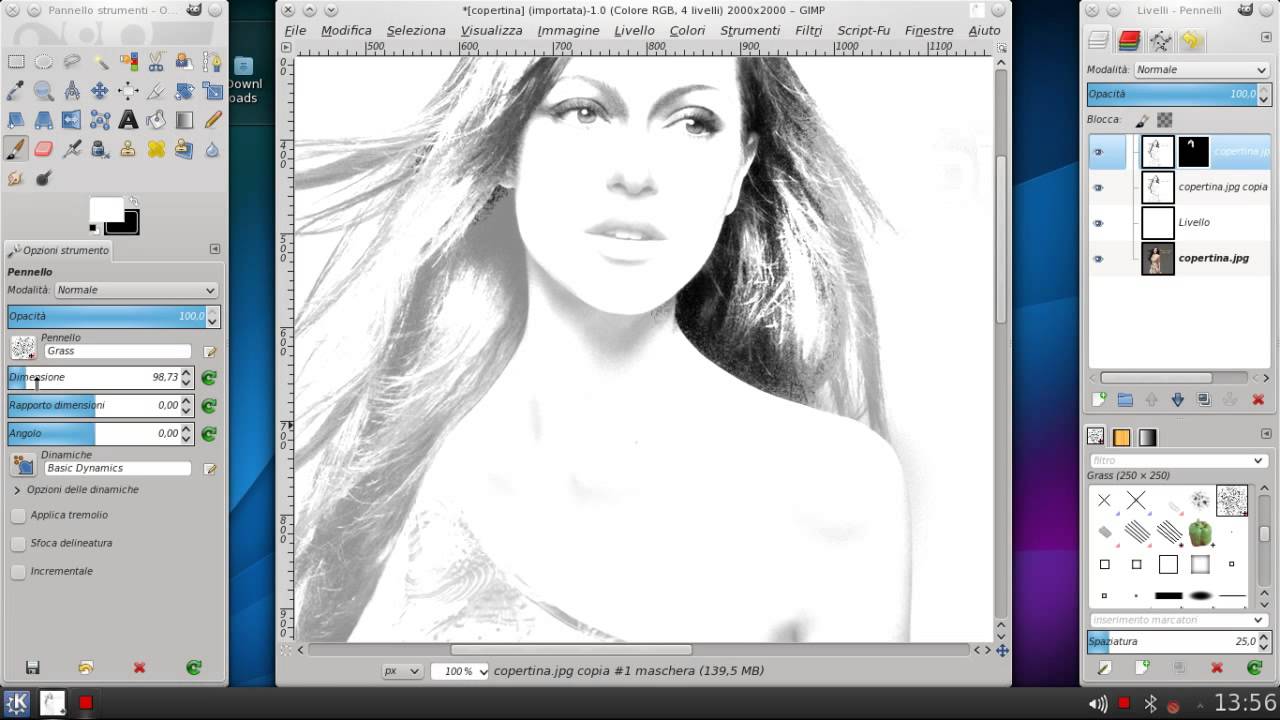Adjust the tool Opacità slider
The height and width of the screenshot is (720, 1280).
point(107,317)
